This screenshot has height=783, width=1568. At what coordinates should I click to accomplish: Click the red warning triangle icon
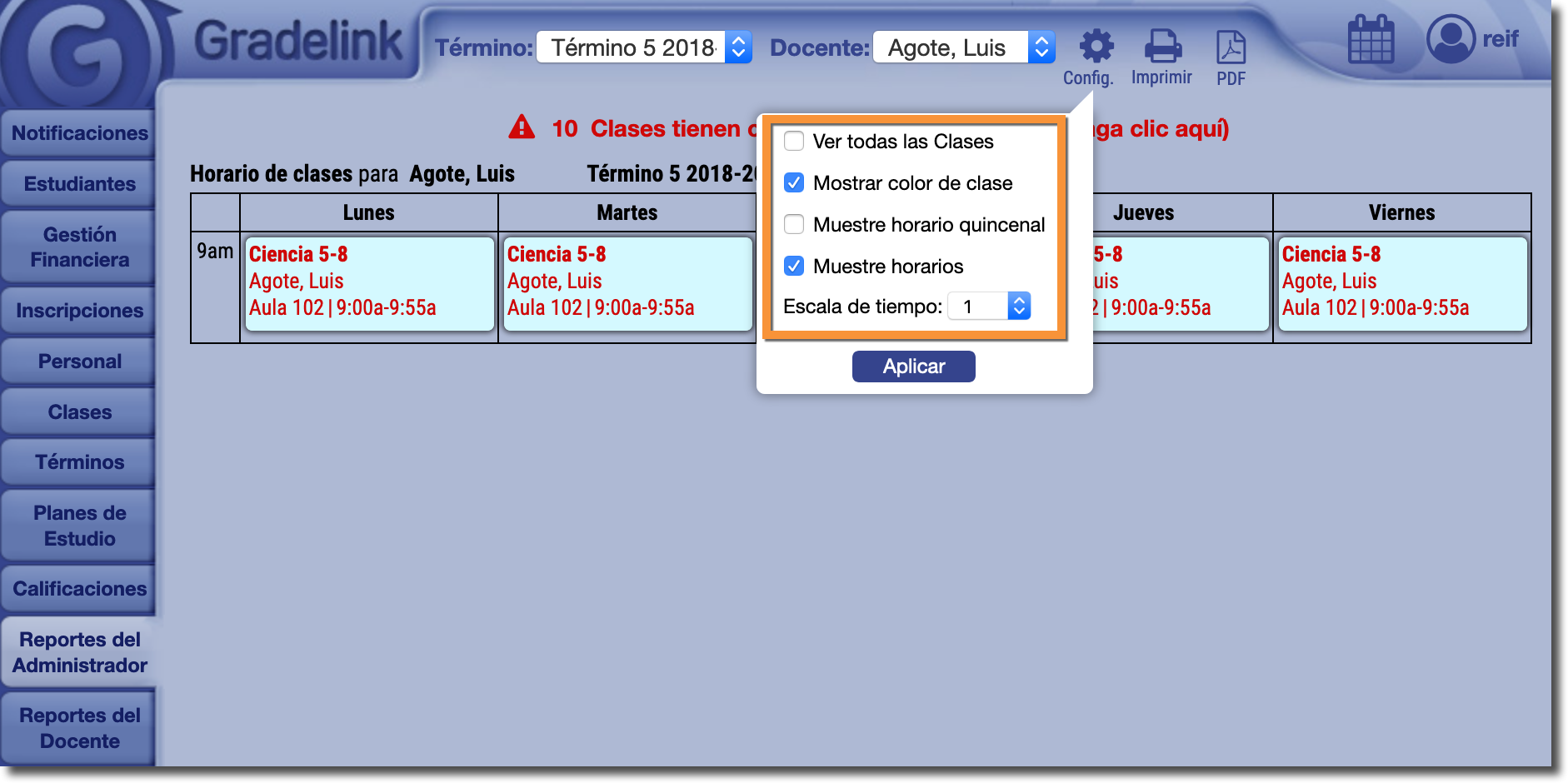pyautogui.click(x=522, y=127)
